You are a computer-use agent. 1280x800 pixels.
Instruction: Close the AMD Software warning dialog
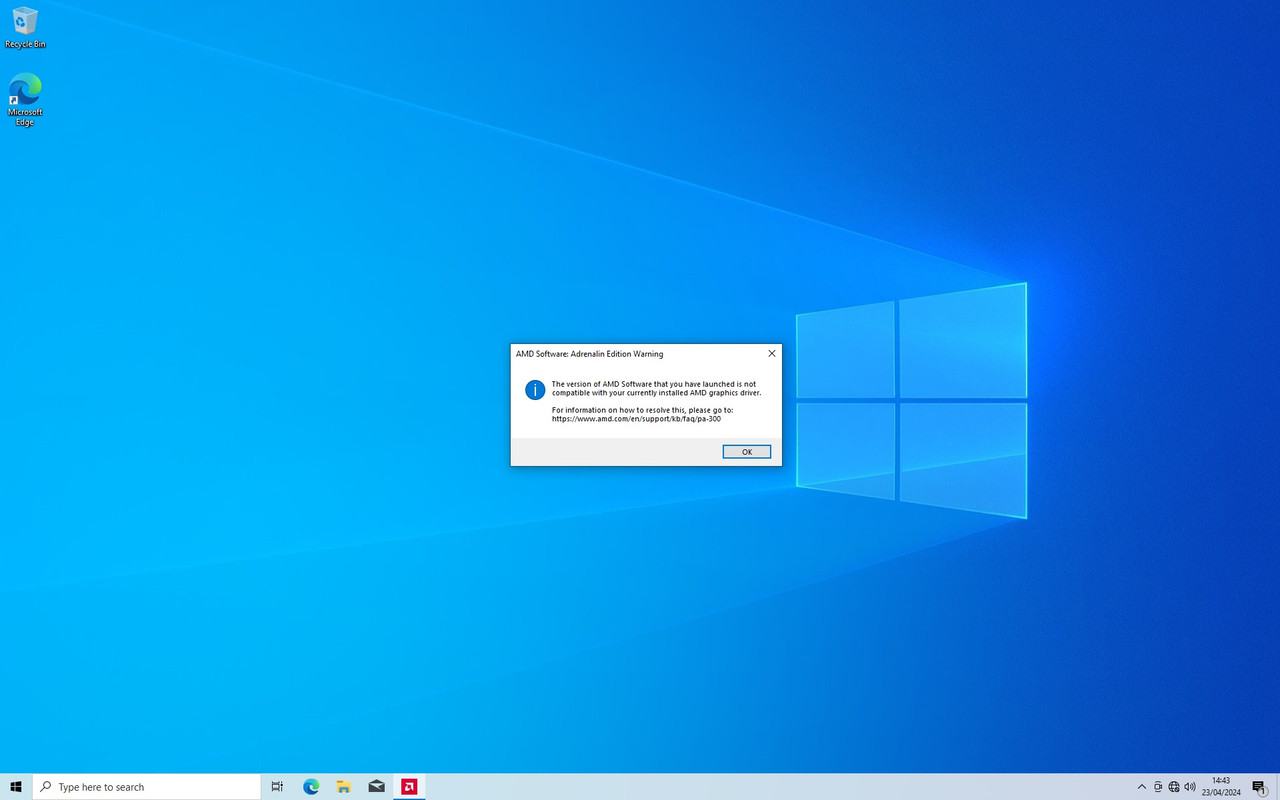pyautogui.click(x=771, y=354)
